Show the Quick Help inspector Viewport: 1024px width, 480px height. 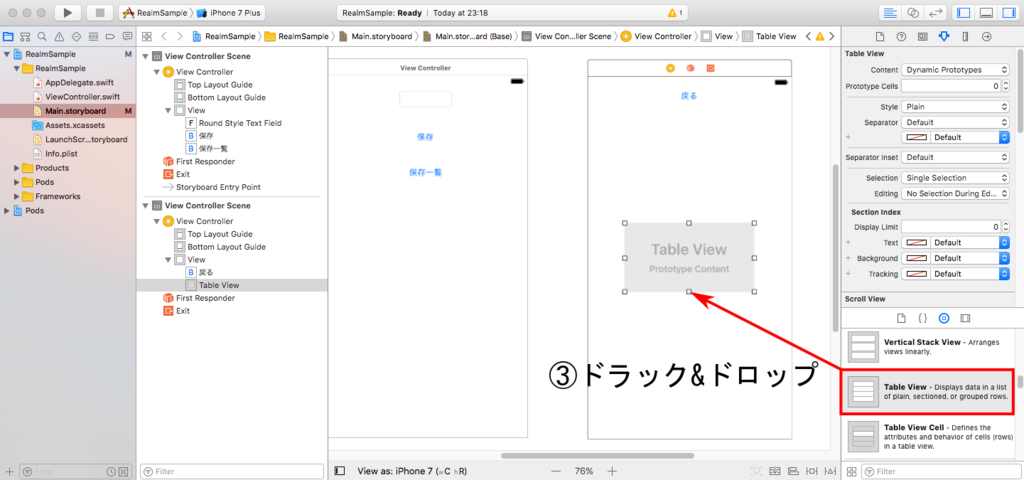tap(901, 37)
